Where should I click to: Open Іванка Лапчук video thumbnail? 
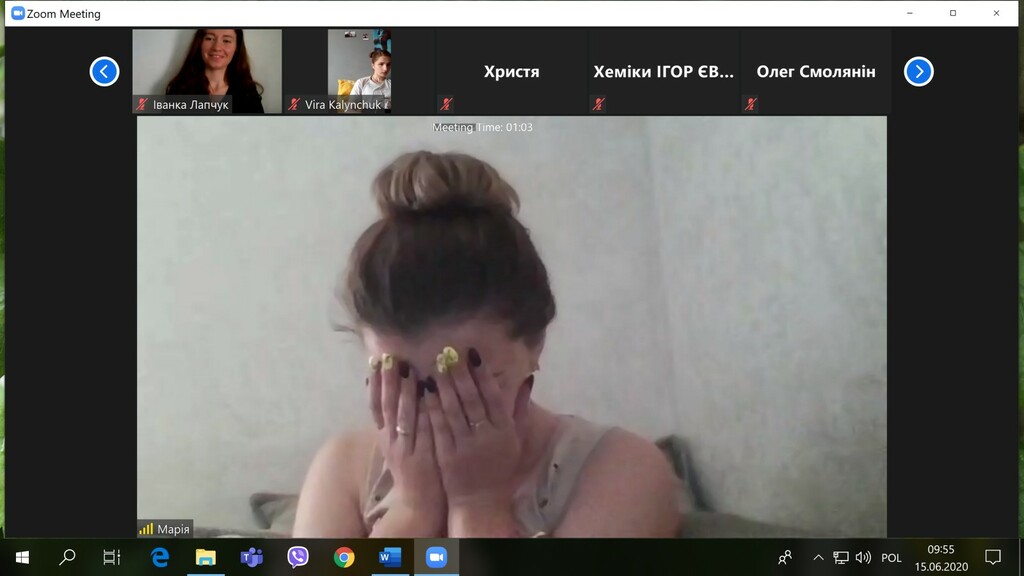[207, 70]
